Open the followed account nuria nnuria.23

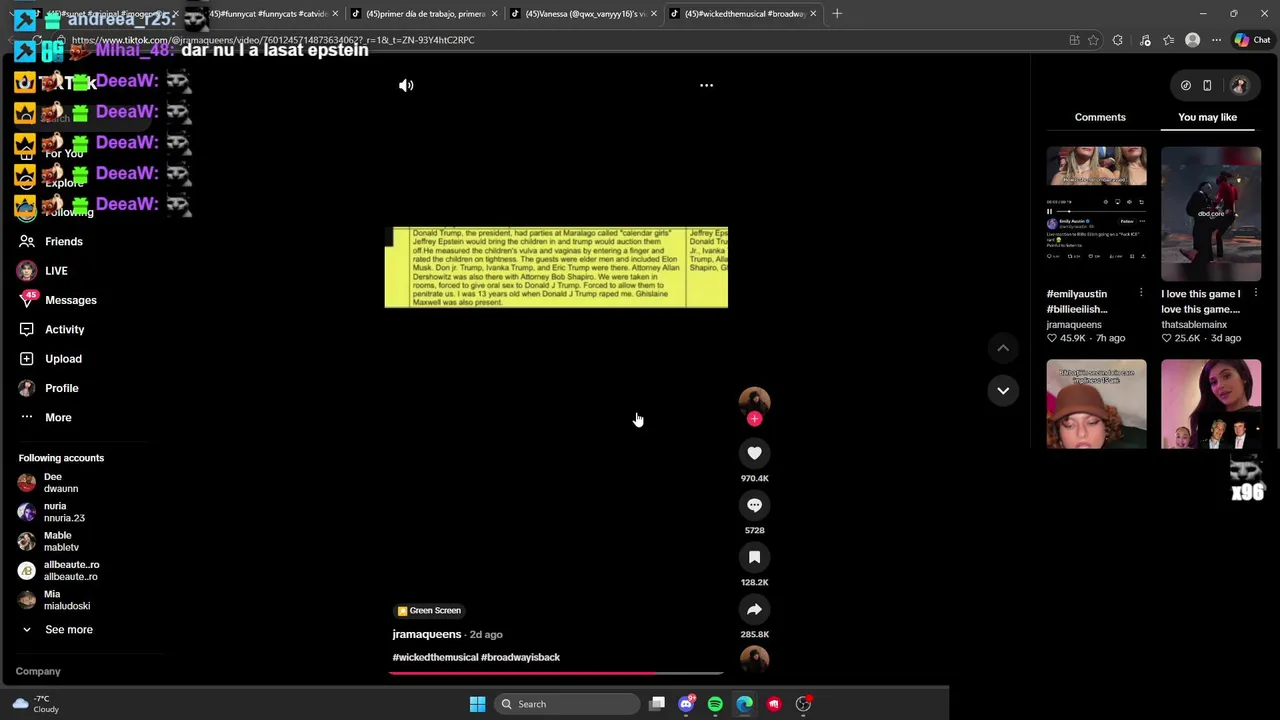[63, 512]
